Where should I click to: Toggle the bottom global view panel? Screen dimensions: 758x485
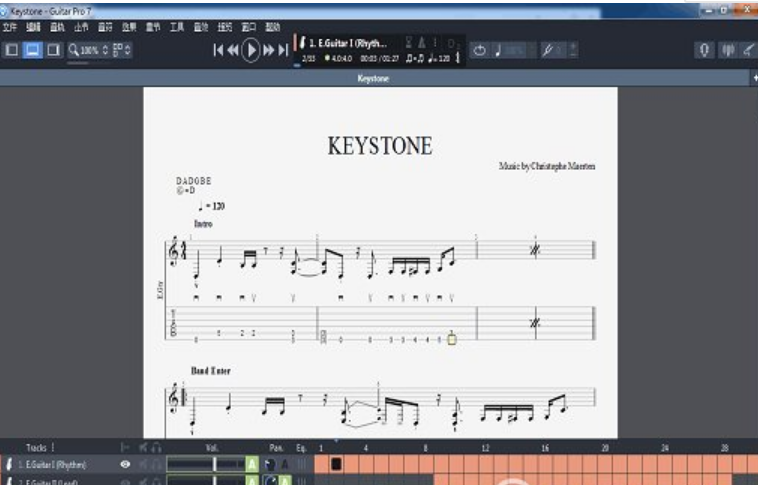[32, 50]
